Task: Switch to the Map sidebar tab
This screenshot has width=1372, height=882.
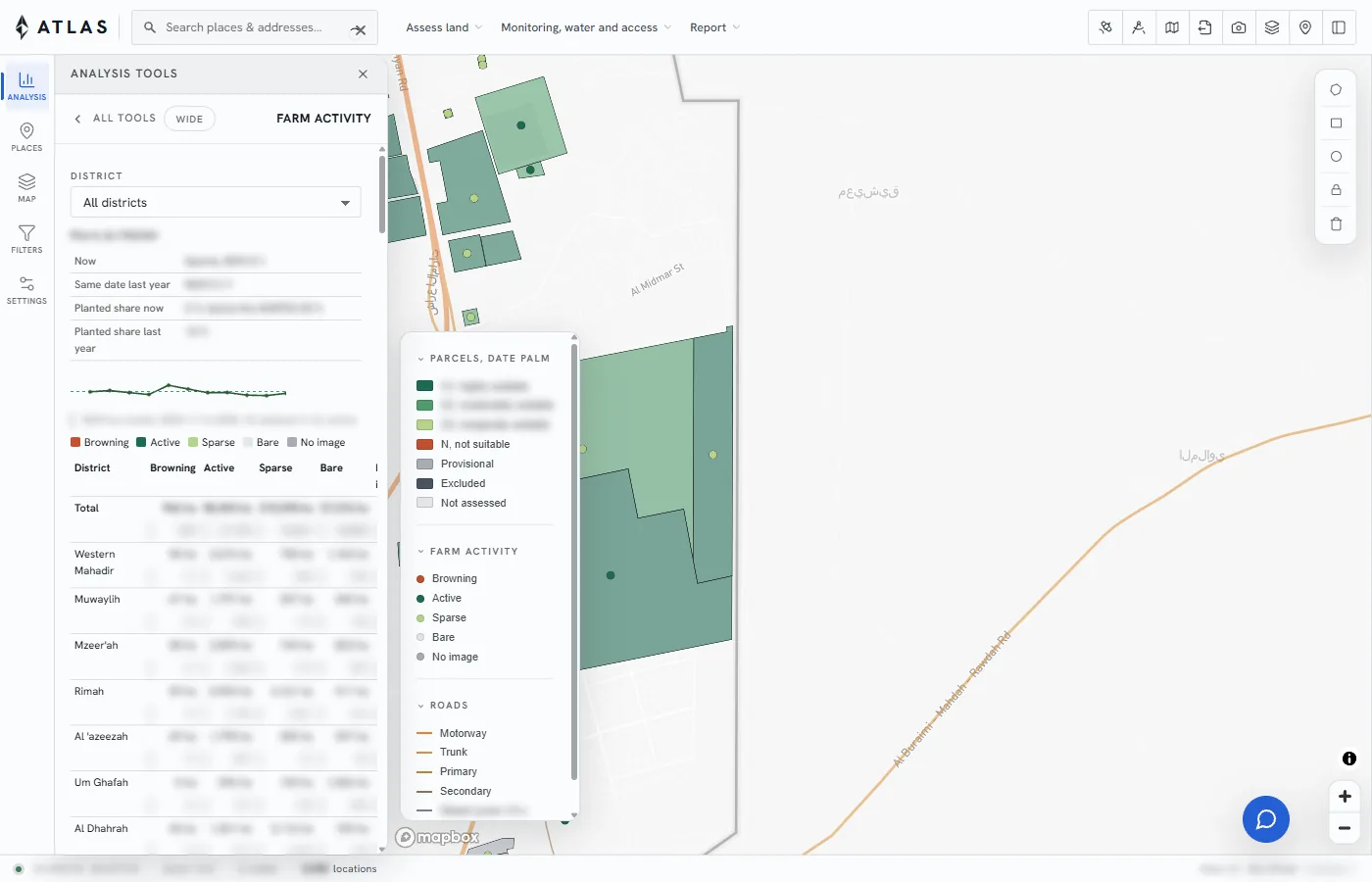Action: tap(26, 188)
